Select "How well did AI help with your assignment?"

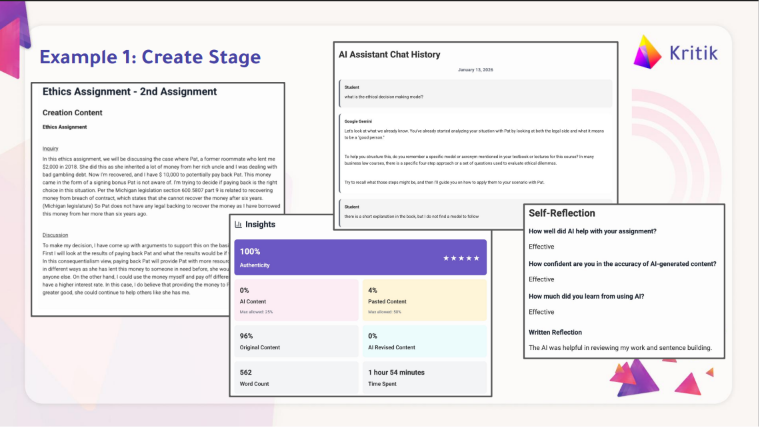click(592, 231)
